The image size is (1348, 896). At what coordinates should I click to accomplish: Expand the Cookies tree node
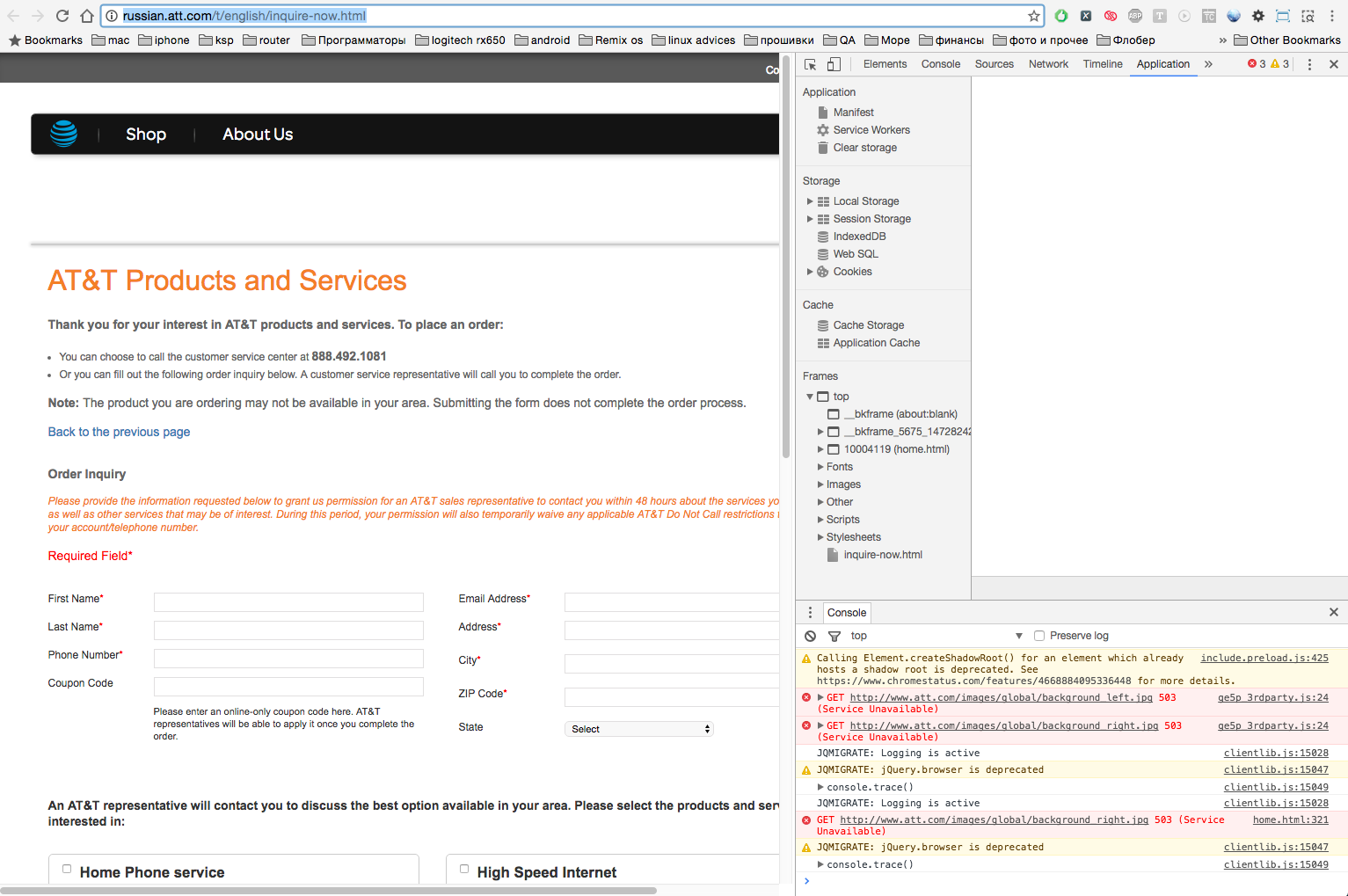click(x=810, y=272)
